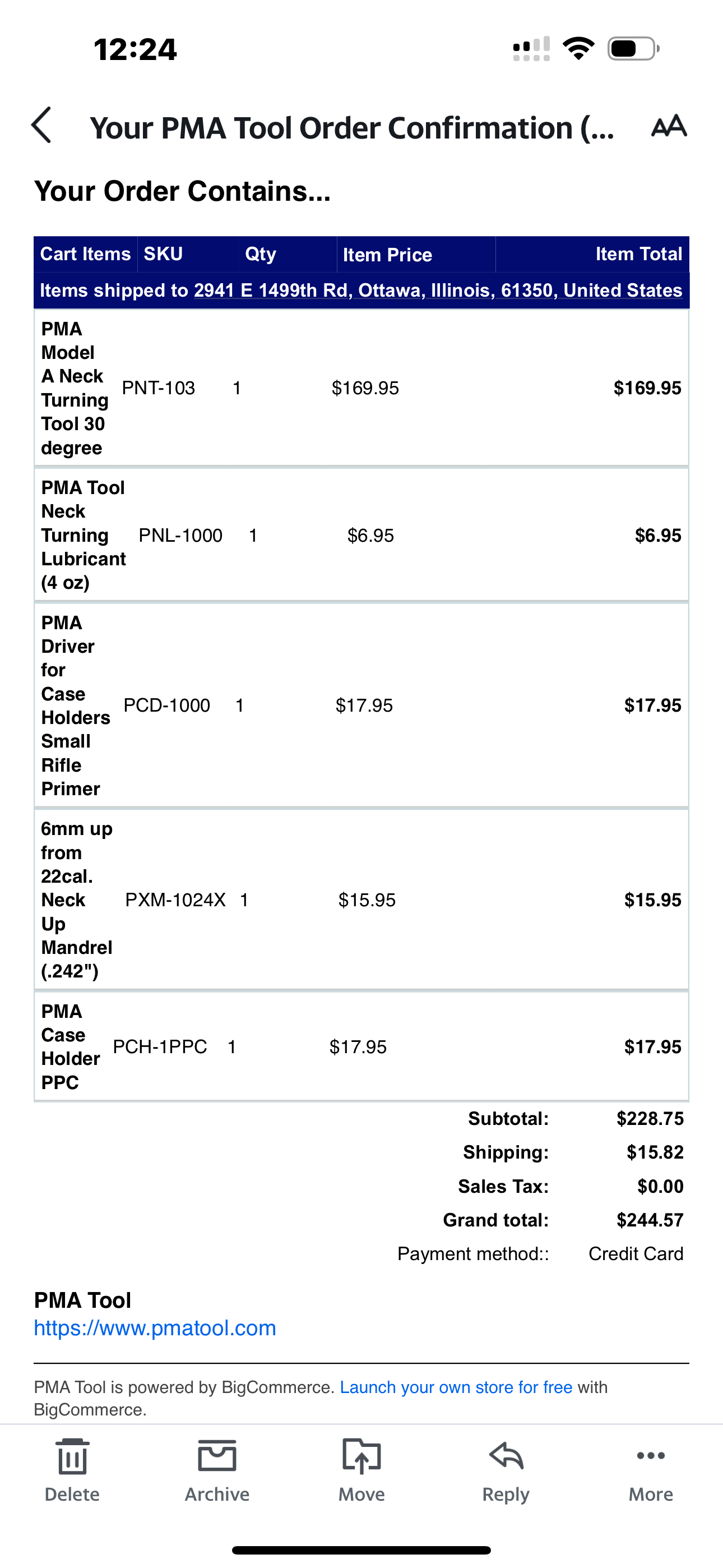Open the AA text size option
This screenshot has width=723, height=1568.
coord(669,126)
